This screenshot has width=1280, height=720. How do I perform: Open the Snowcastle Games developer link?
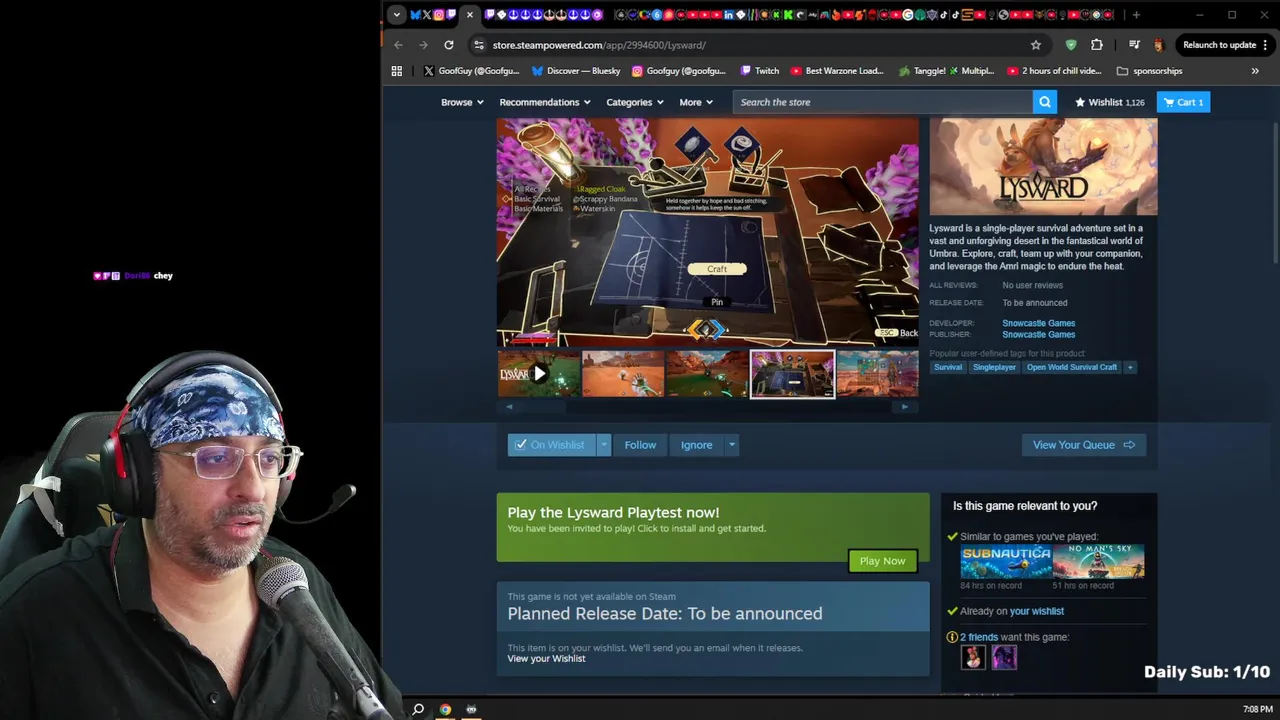1038,323
